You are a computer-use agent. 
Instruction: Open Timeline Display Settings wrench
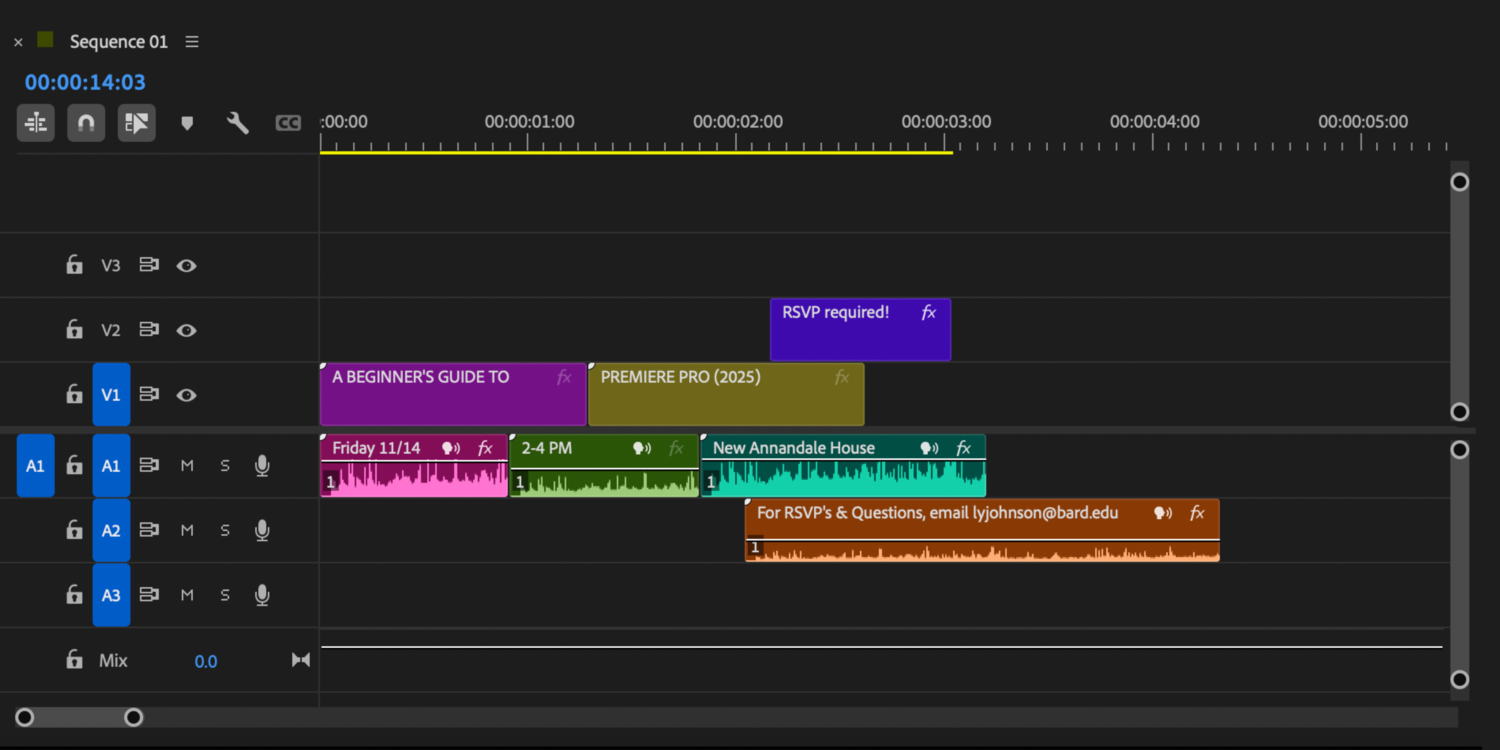(238, 123)
